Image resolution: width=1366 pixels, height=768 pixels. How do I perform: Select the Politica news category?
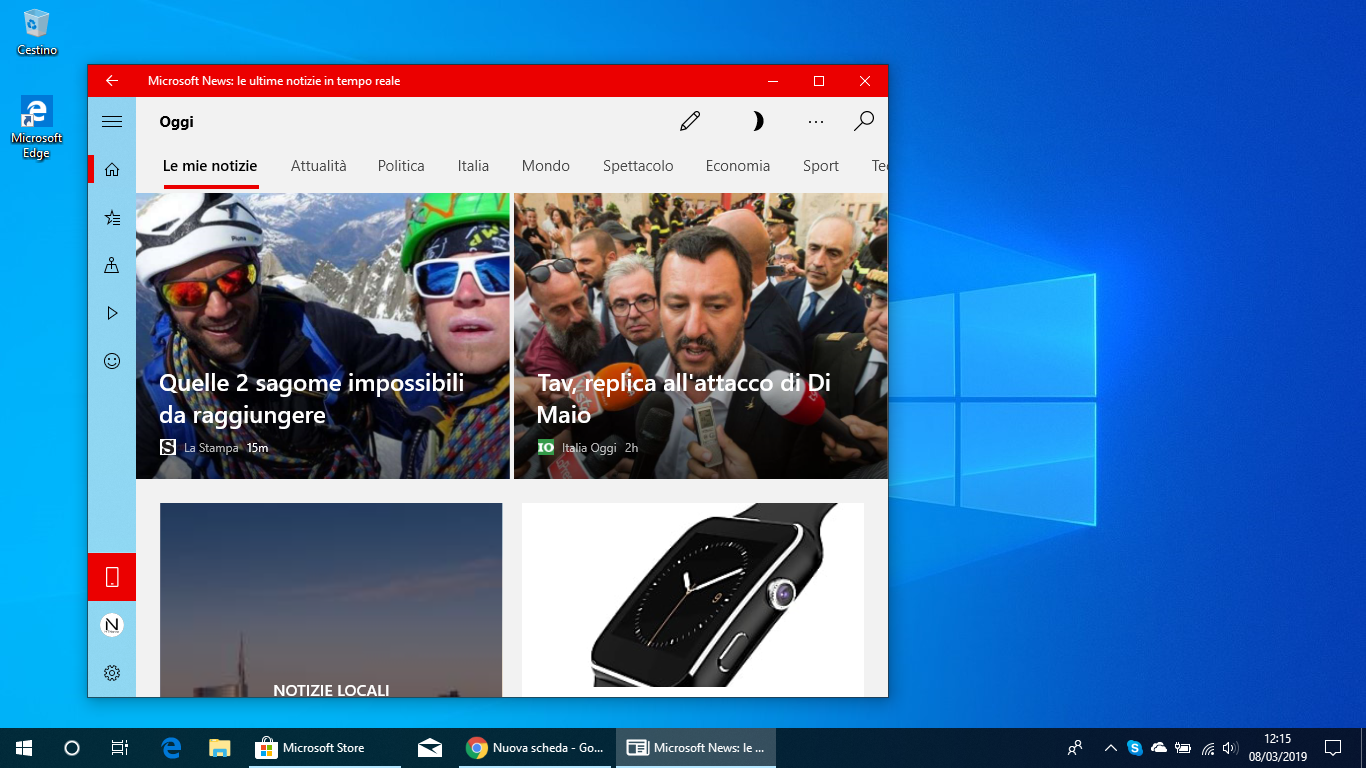click(x=400, y=166)
